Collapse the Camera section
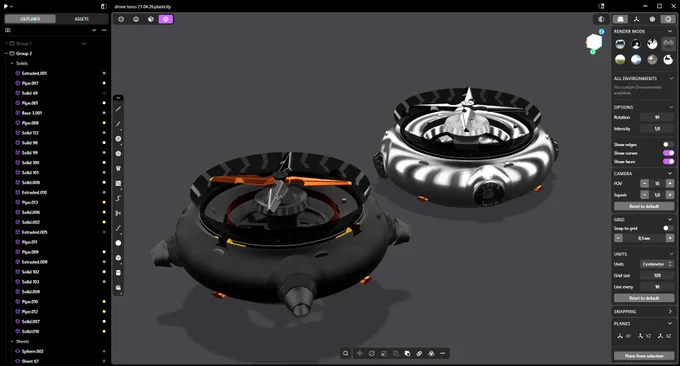The width and height of the screenshot is (680, 366). click(670, 173)
